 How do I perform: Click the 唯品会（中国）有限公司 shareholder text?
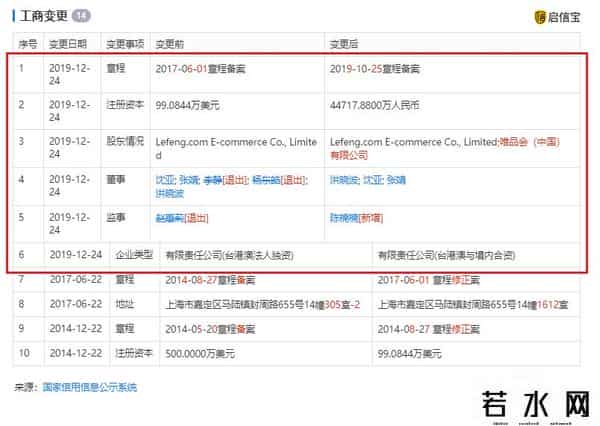445,149
